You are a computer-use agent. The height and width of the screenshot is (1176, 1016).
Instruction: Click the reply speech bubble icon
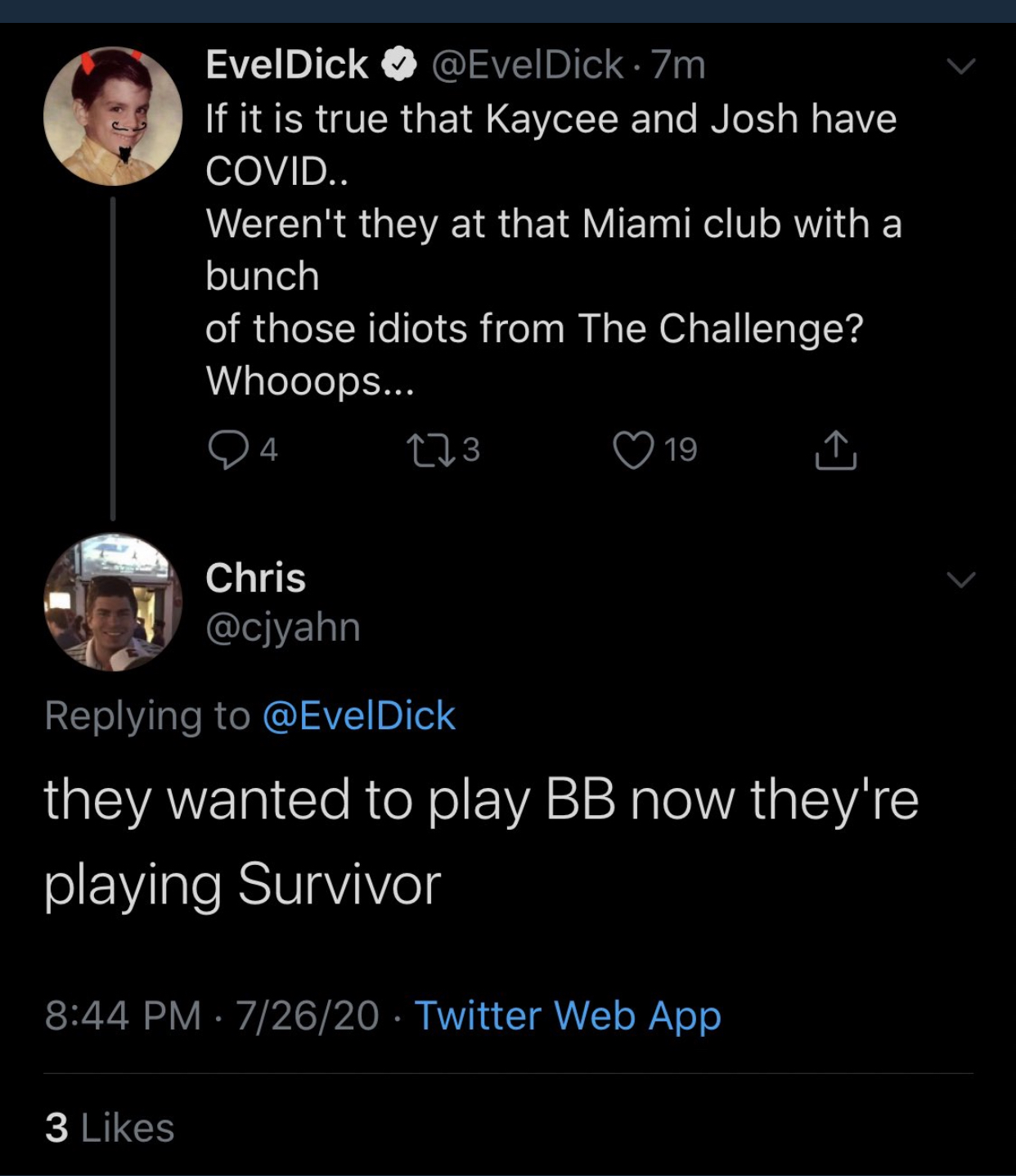pos(227,450)
